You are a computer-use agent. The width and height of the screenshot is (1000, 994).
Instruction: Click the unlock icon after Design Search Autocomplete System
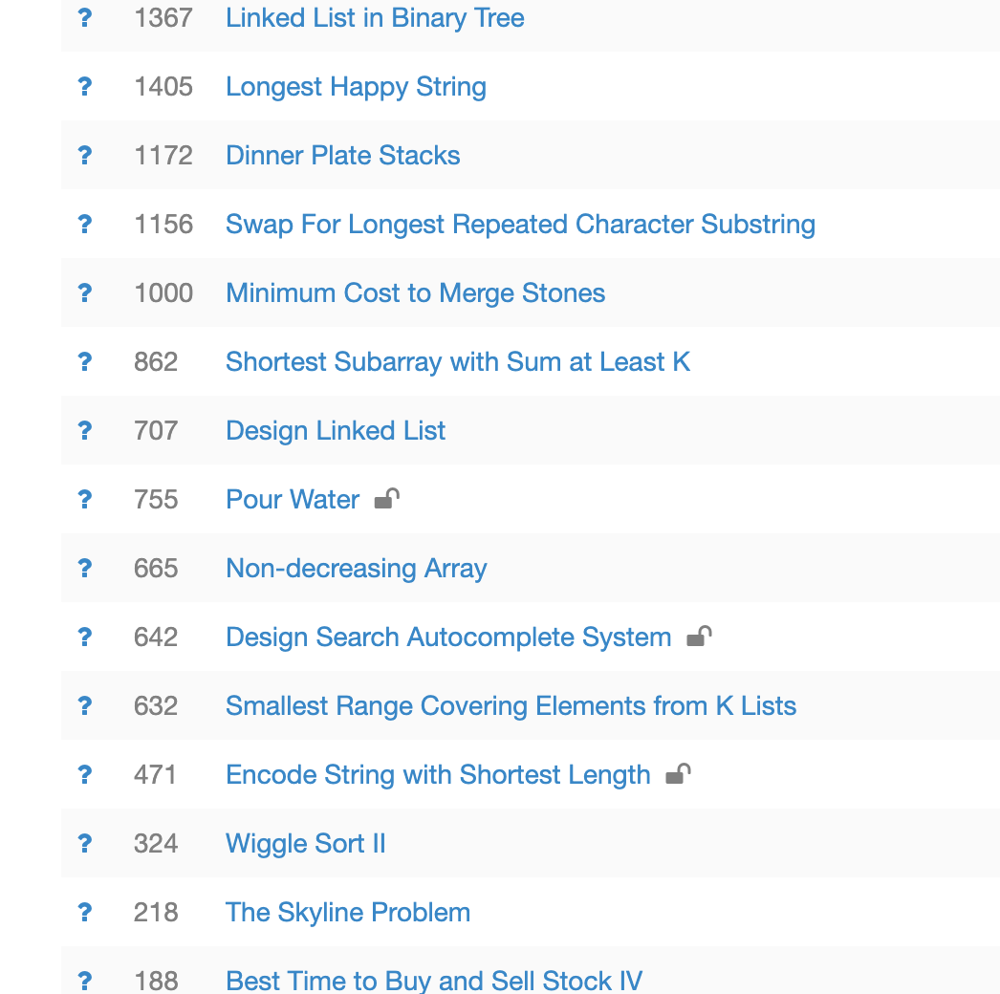[699, 636]
